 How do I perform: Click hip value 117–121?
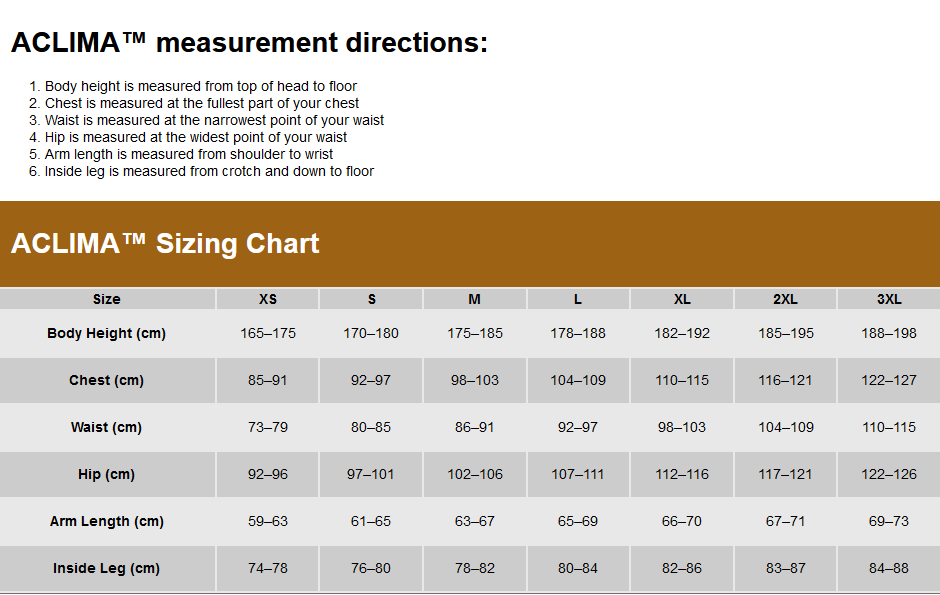[785, 474]
